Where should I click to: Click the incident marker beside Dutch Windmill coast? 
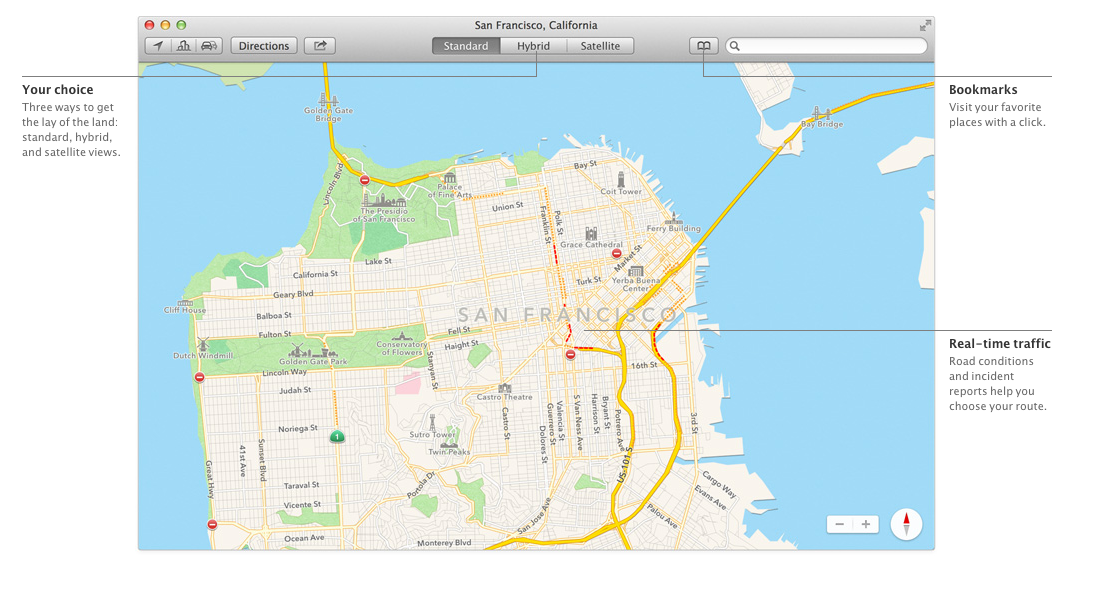click(200, 377)
